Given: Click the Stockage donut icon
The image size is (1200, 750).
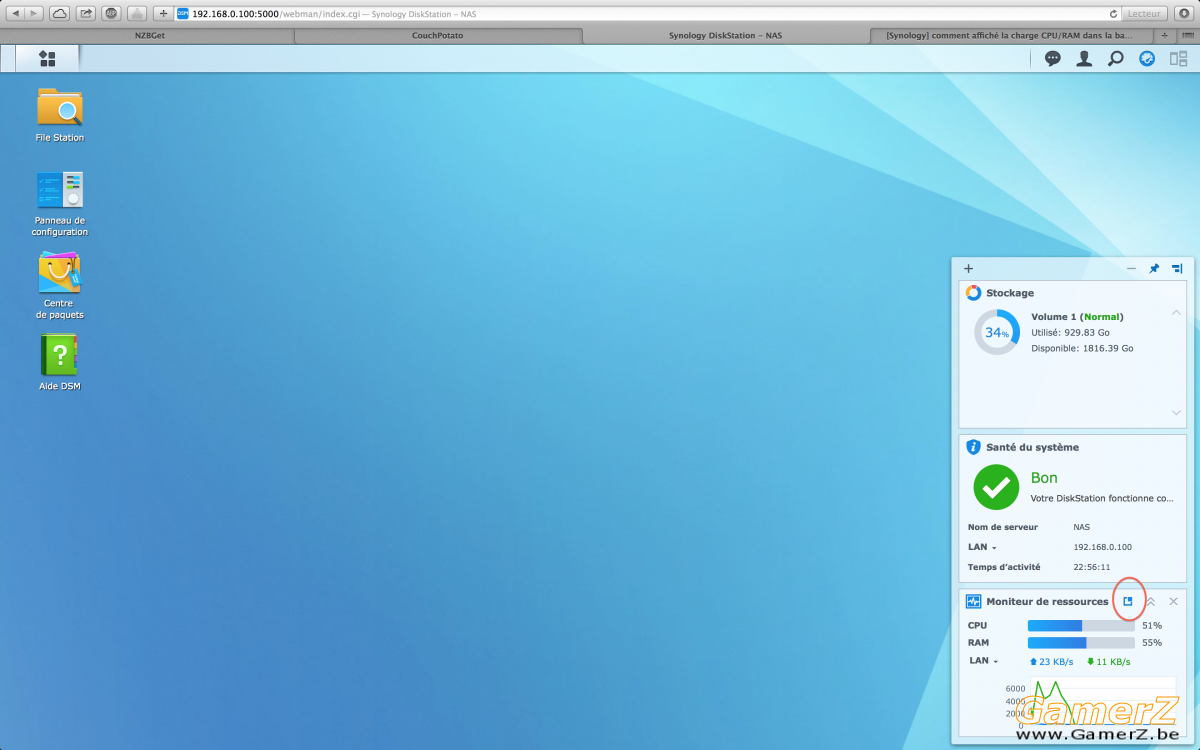Looking at the screenshot, I should coord(973,293).
